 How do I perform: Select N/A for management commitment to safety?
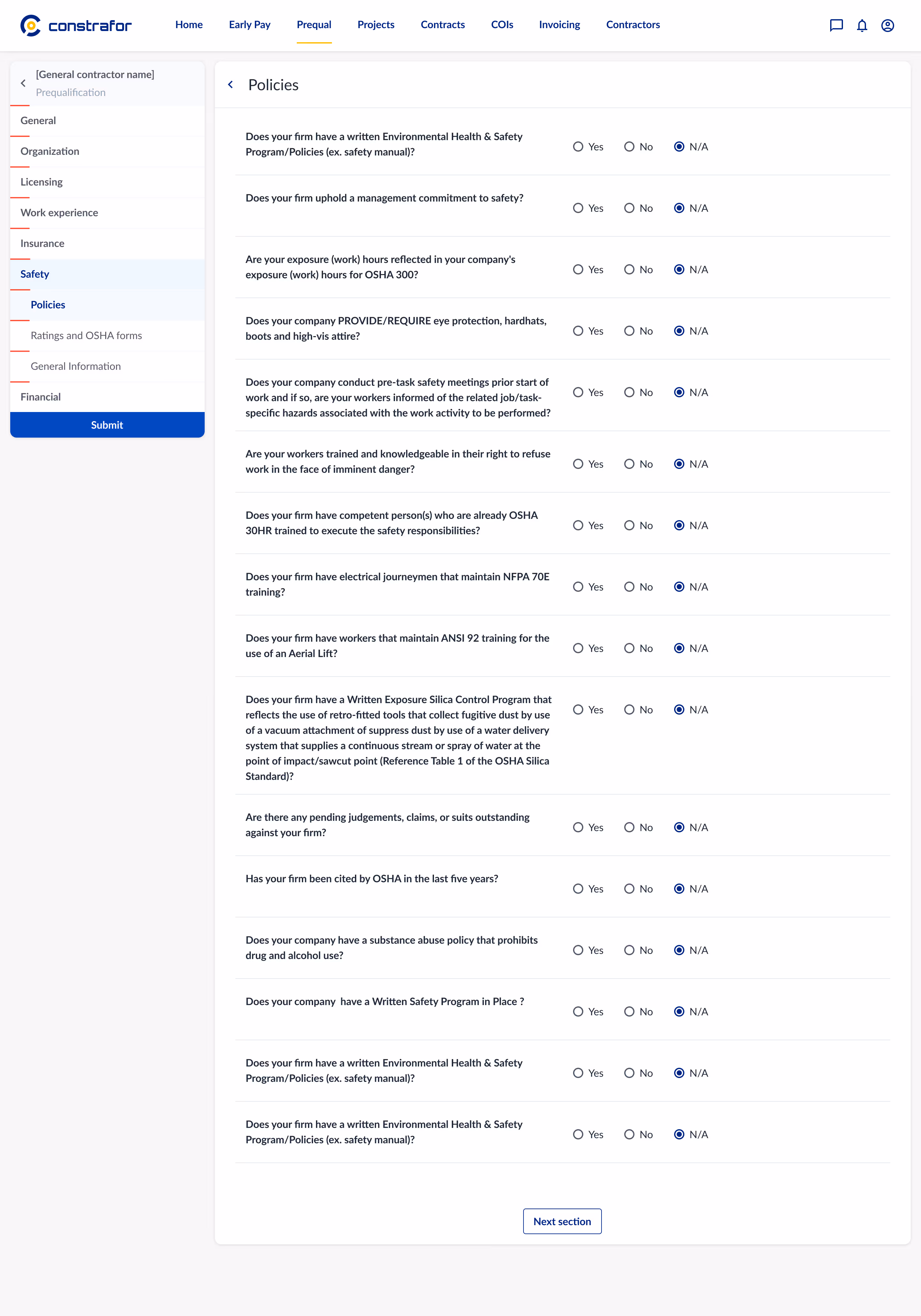pos(679,208)
